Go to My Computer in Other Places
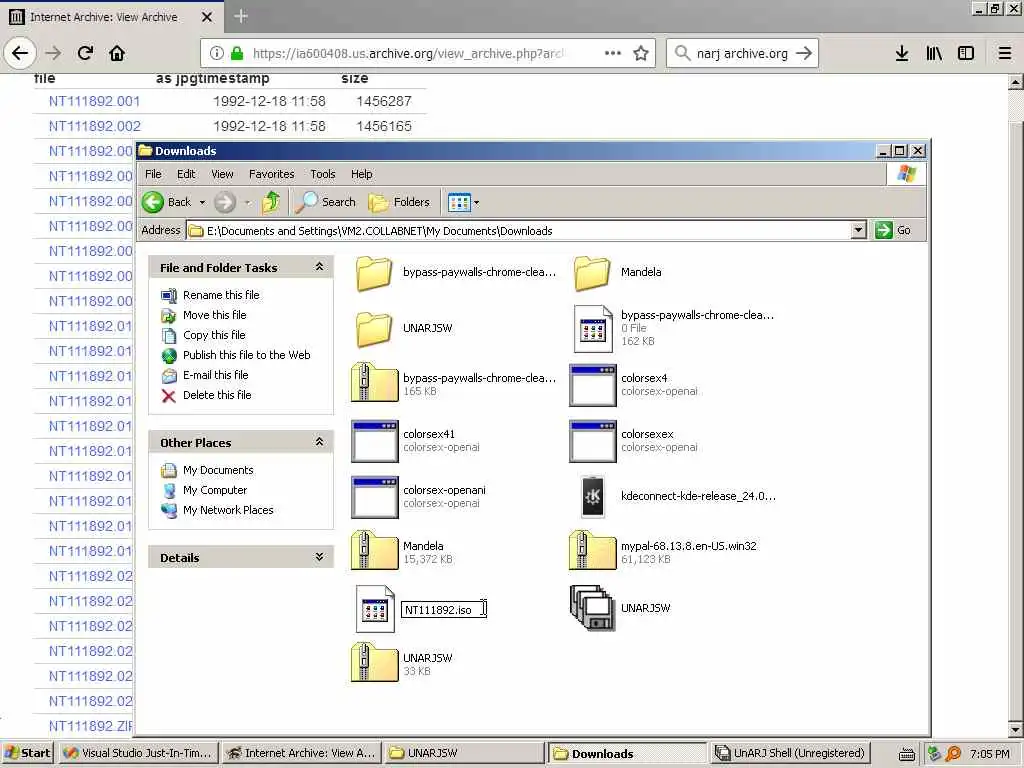This screenshot has width=1024, height=768. [215, 490]
